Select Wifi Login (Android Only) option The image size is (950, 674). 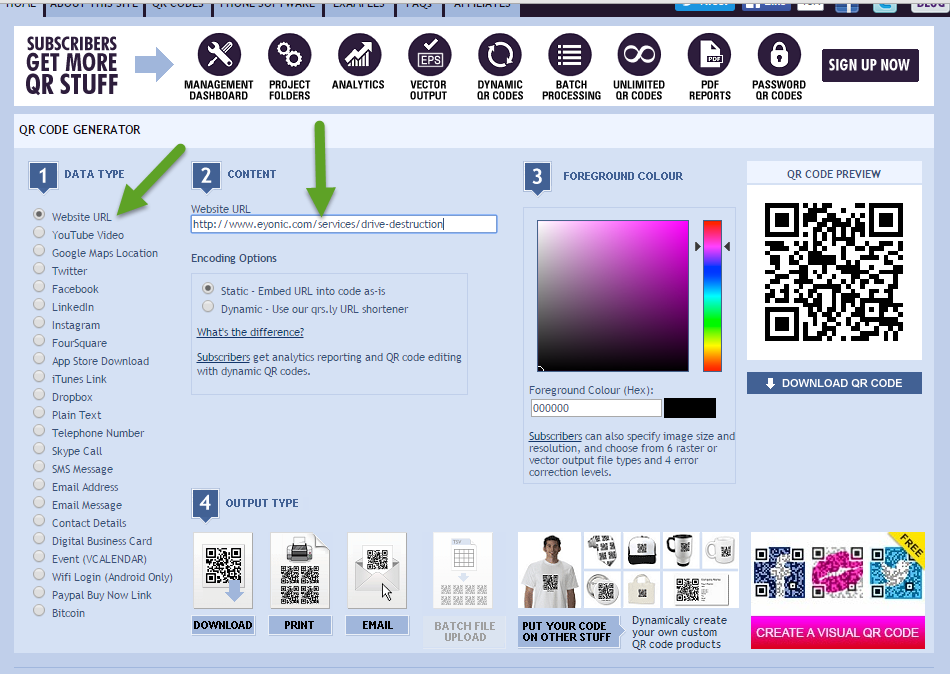[39, 575]
